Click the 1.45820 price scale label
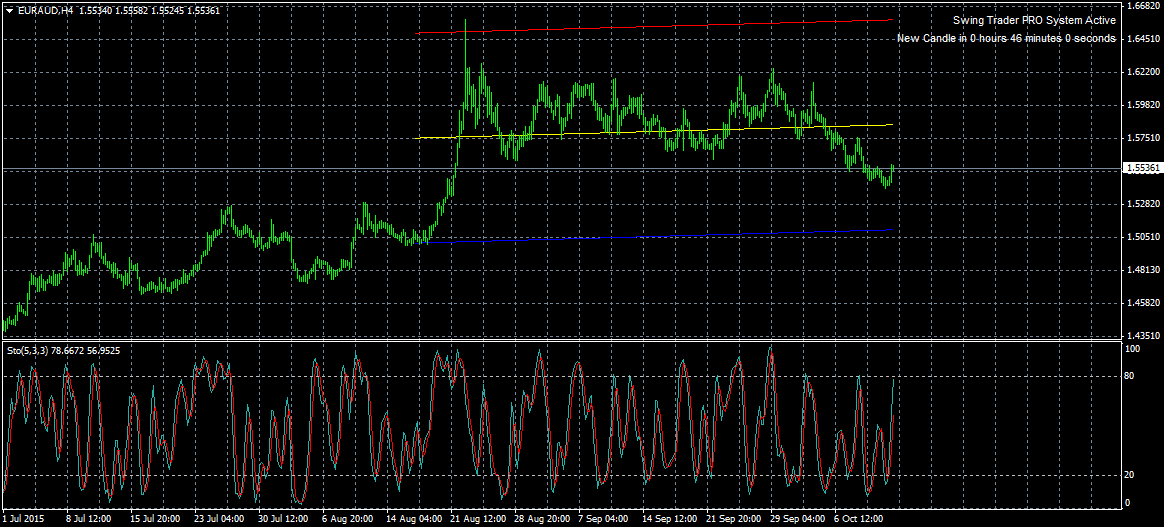The width and height of the screenshot is (1164, 527). (x=1143, y=303)
